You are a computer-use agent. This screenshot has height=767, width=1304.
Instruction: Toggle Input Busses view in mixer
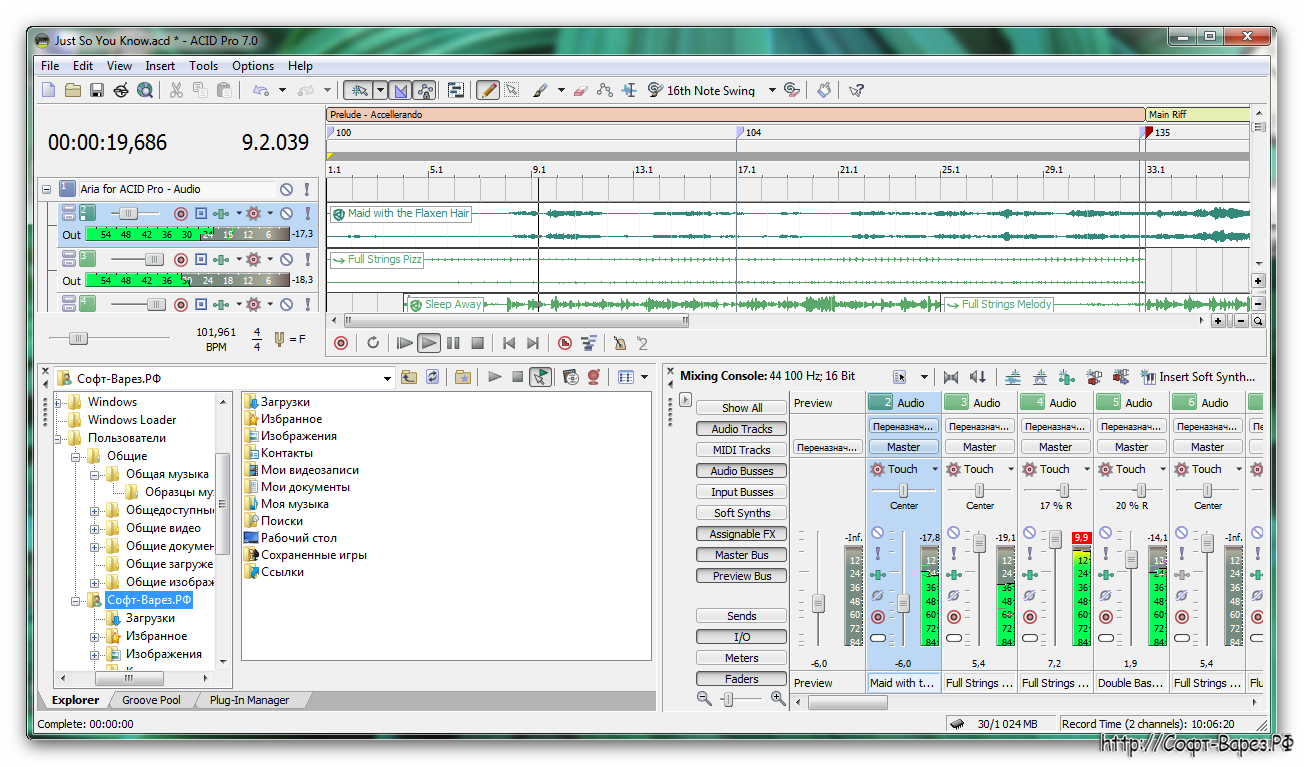click(x=742, y=492)
